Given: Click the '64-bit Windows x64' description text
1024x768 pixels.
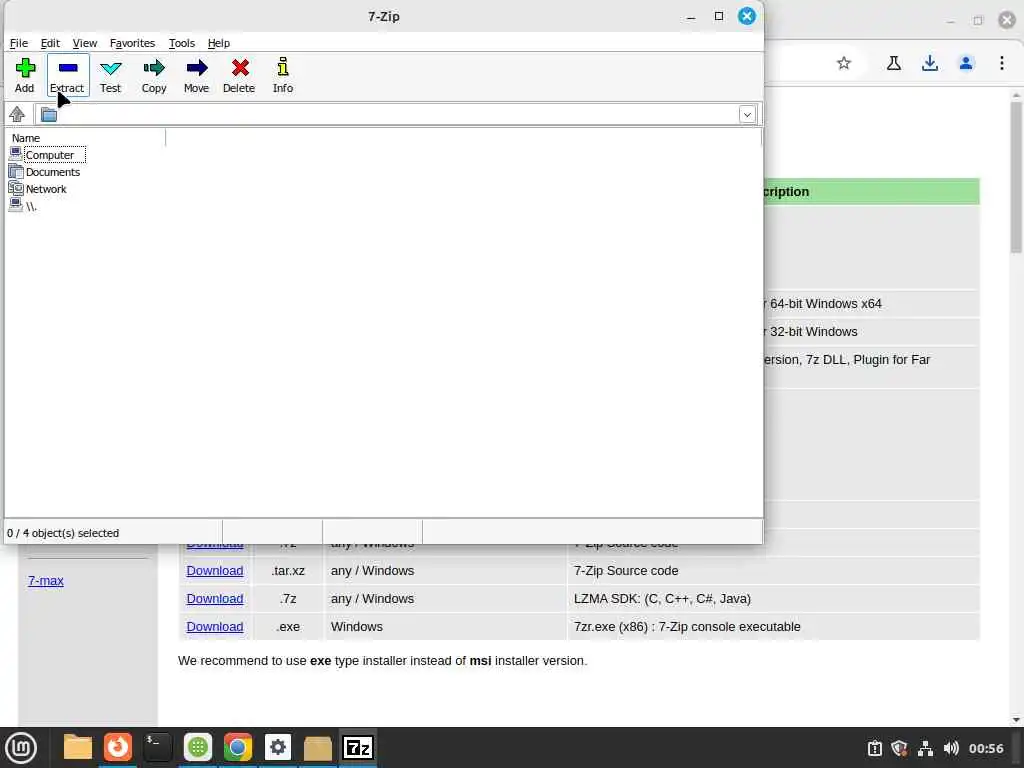Looking at the screenshot, I should [x=825, y=304].
